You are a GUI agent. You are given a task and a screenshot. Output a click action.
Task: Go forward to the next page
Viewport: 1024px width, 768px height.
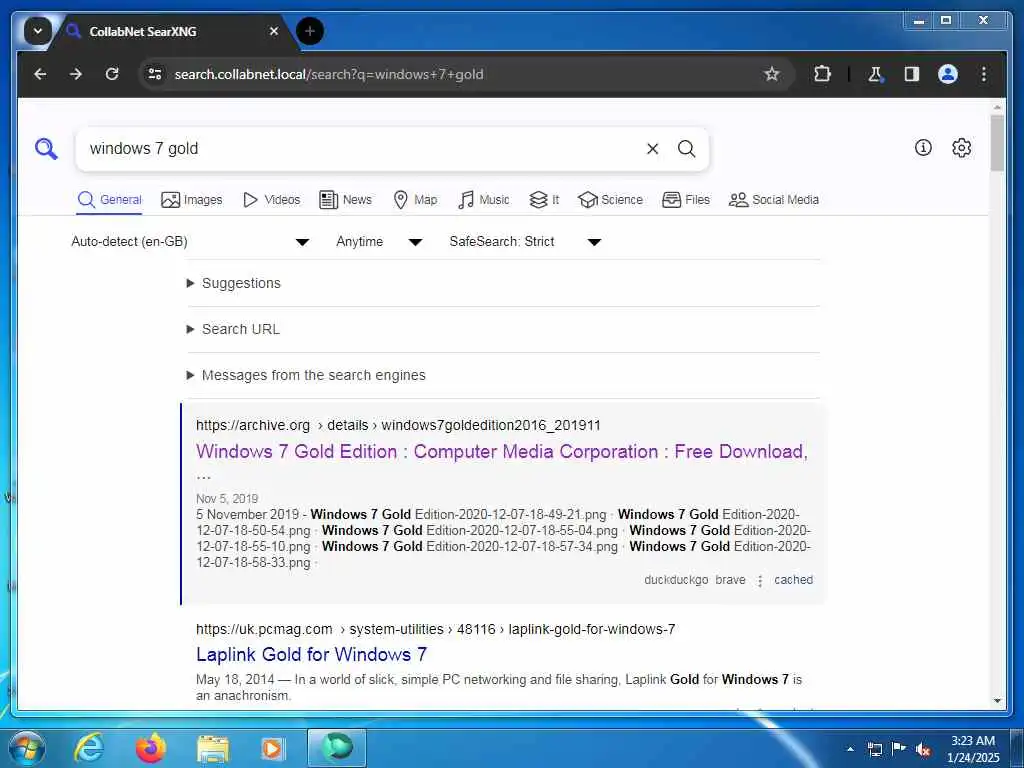click(76, 74)
